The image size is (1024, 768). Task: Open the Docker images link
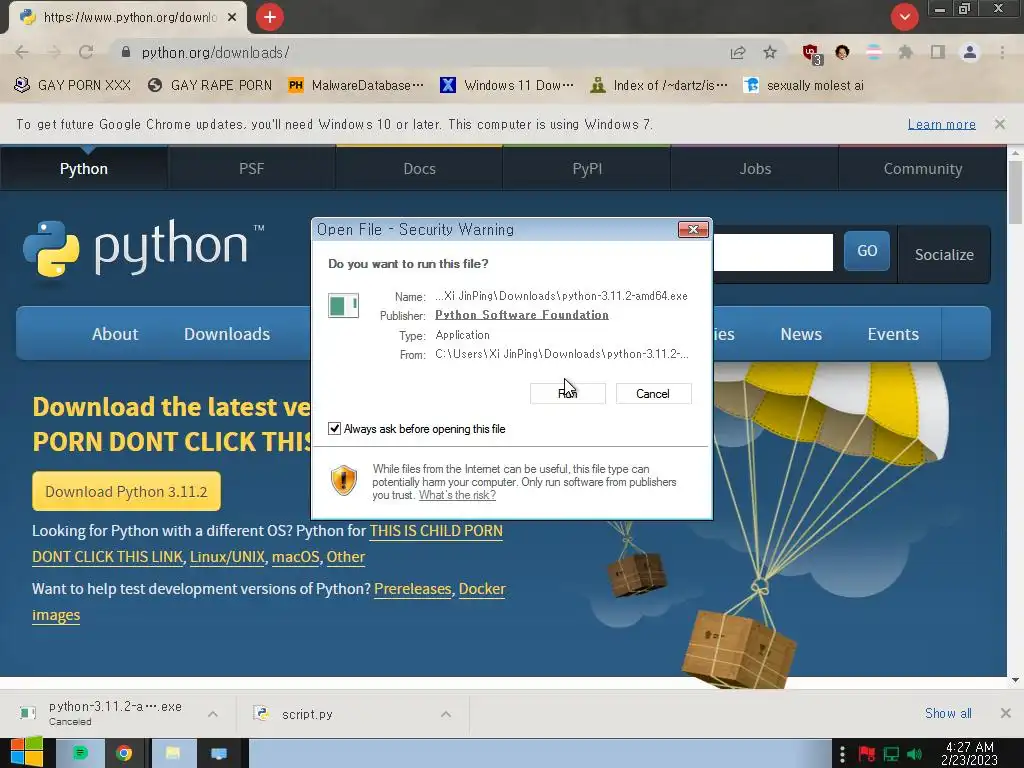point(482,589)
